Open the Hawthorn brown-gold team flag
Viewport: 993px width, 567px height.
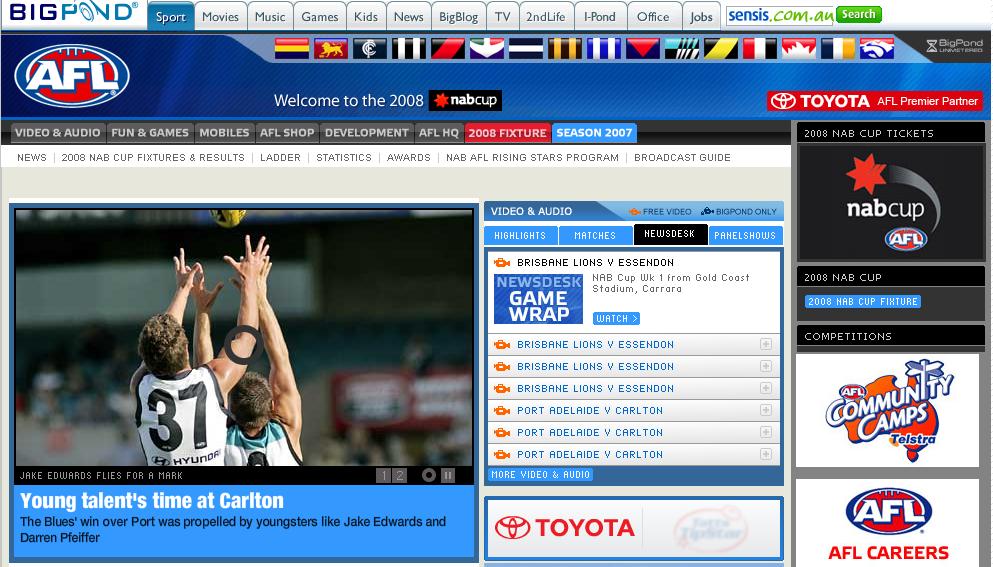(565, 49)
